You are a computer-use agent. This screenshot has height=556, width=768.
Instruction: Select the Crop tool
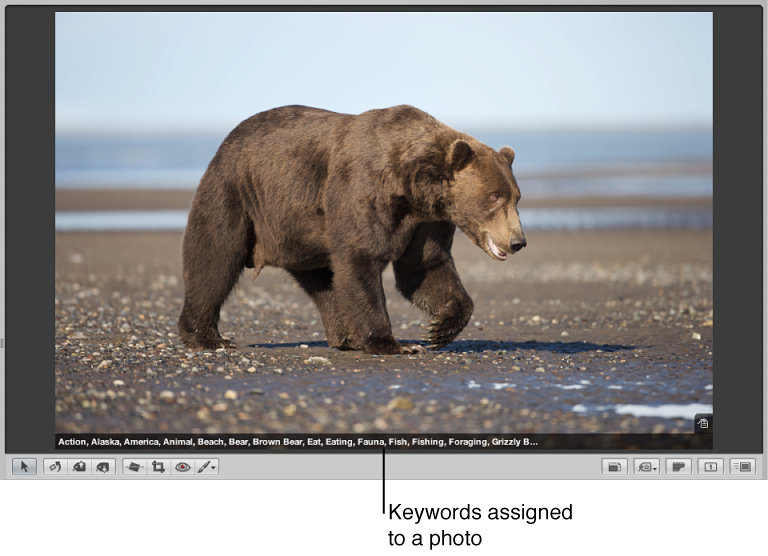[158, 467]
